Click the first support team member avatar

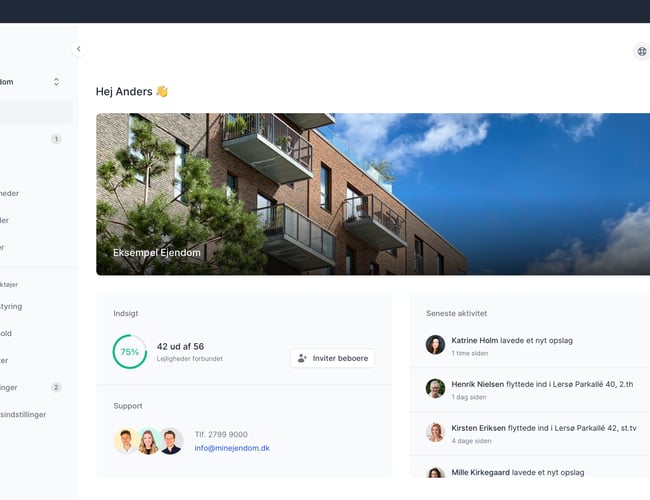(x=125, y=441)
